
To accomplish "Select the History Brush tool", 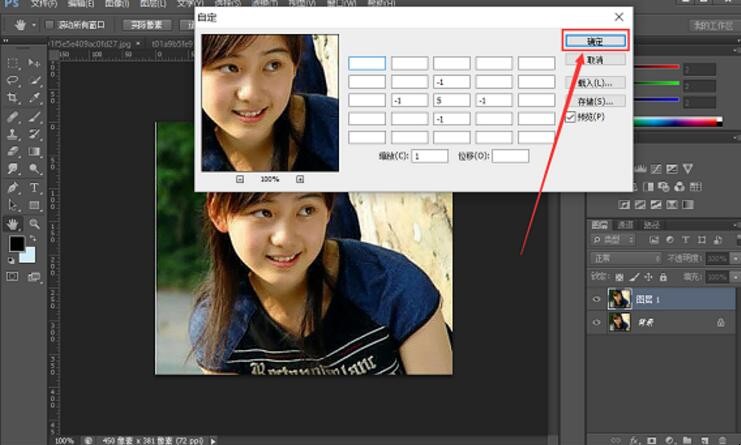I will (x=34, y=134).
